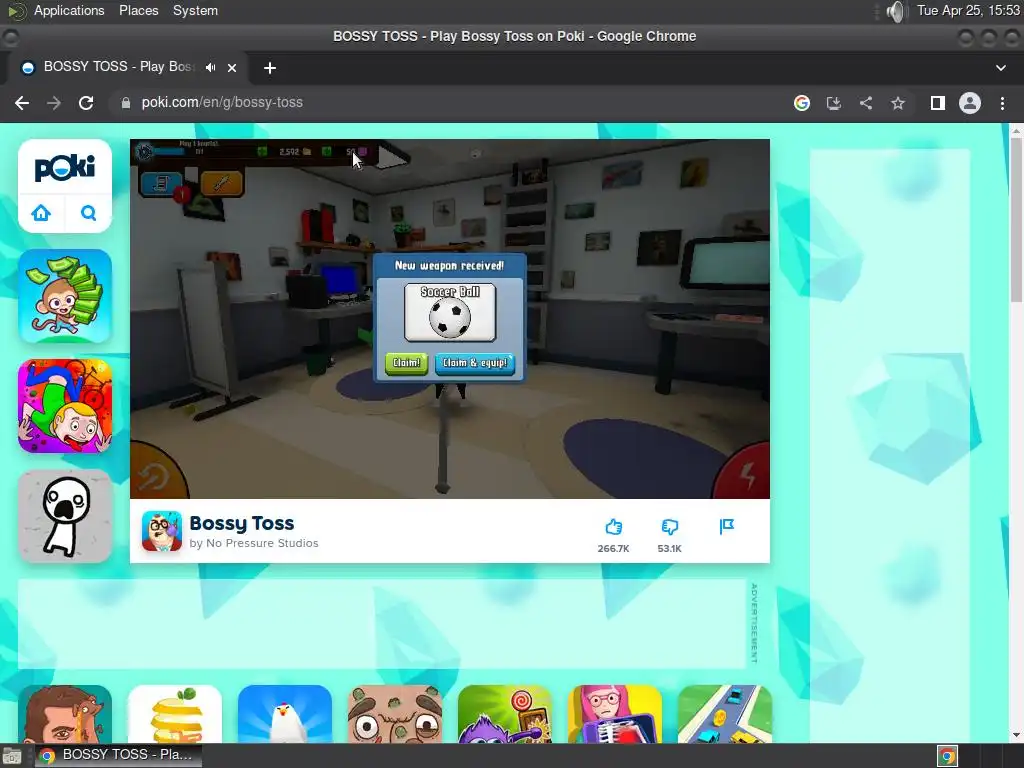Open the pink-haired girl game thumbnail

tap(615, 714)
